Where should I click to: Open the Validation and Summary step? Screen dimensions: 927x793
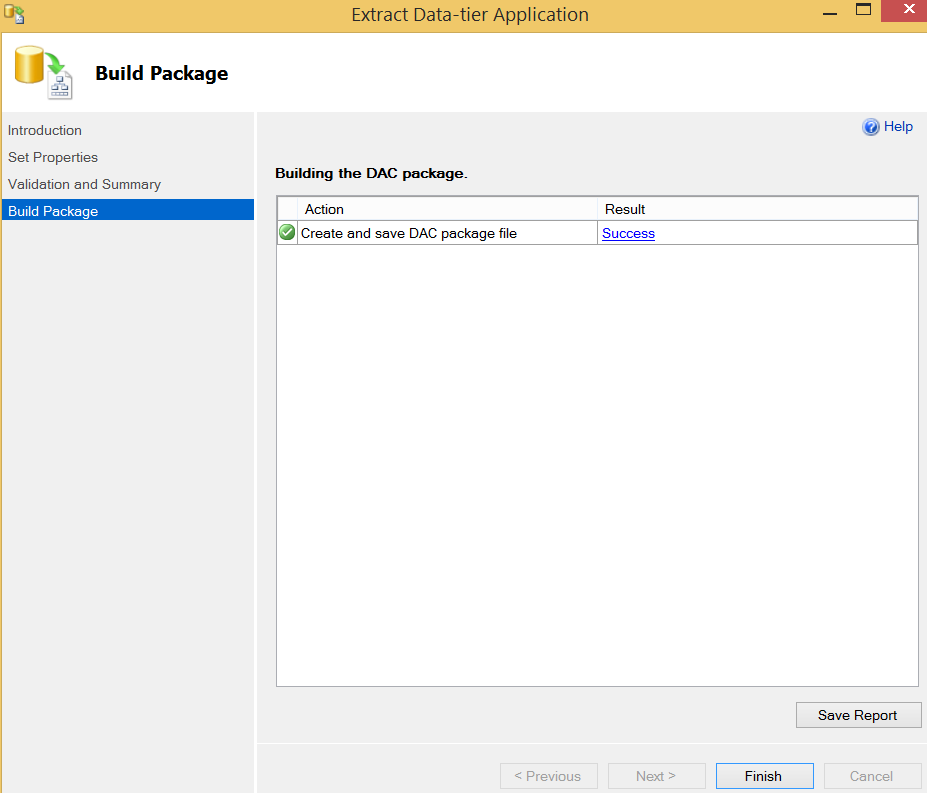pos(85,185)
